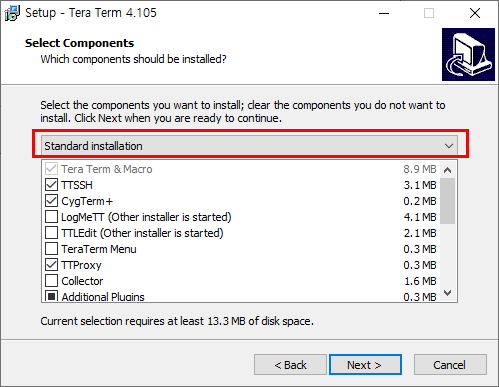Uncheck the TTSSH component checkbox

click(x=51, y=185)
